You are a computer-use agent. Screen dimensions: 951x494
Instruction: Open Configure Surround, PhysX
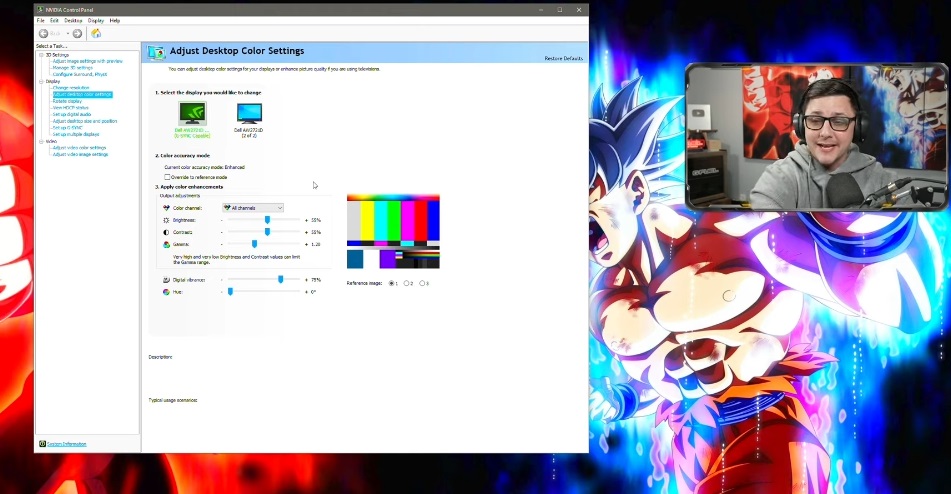[80, 75]
